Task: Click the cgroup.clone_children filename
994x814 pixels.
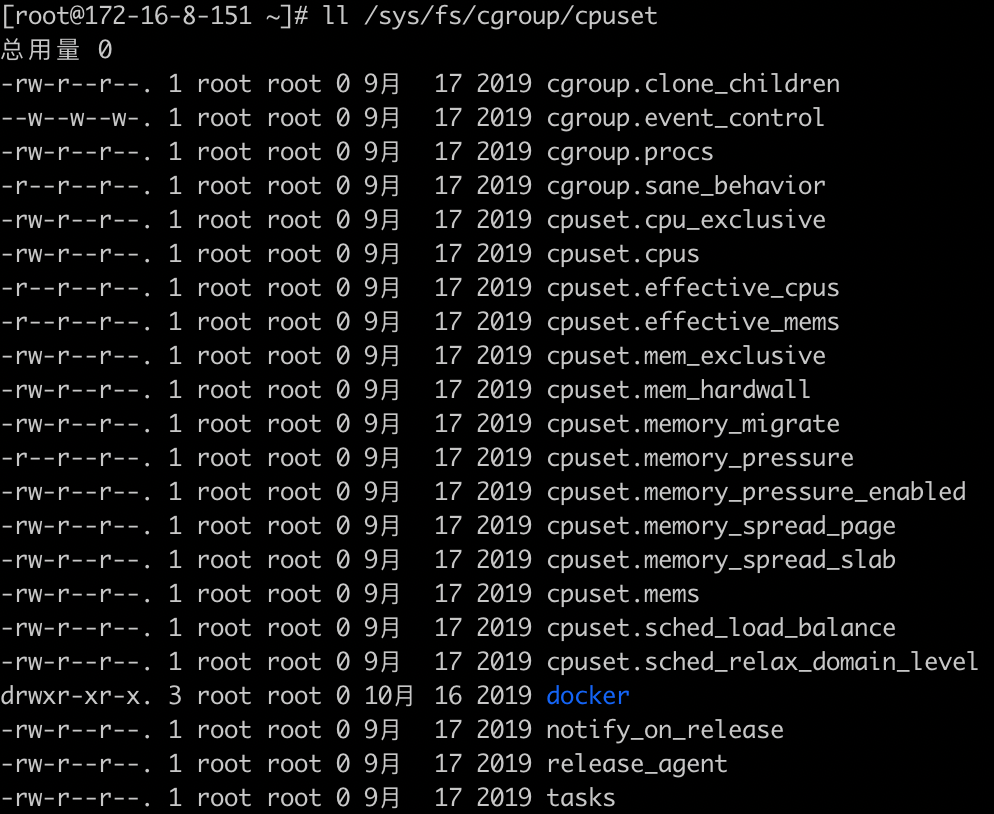Action: click(x=693, y=84)
